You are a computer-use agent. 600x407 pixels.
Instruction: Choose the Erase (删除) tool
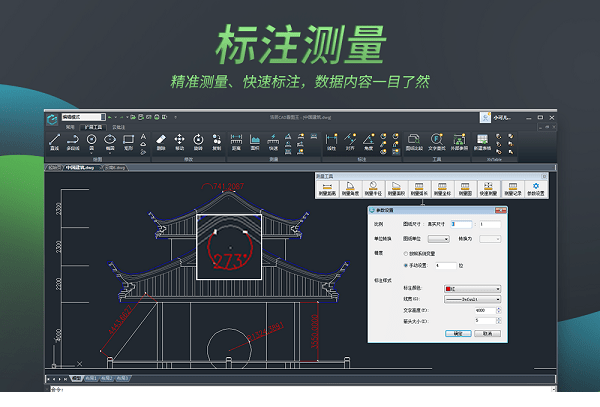(x=161, y=142)
